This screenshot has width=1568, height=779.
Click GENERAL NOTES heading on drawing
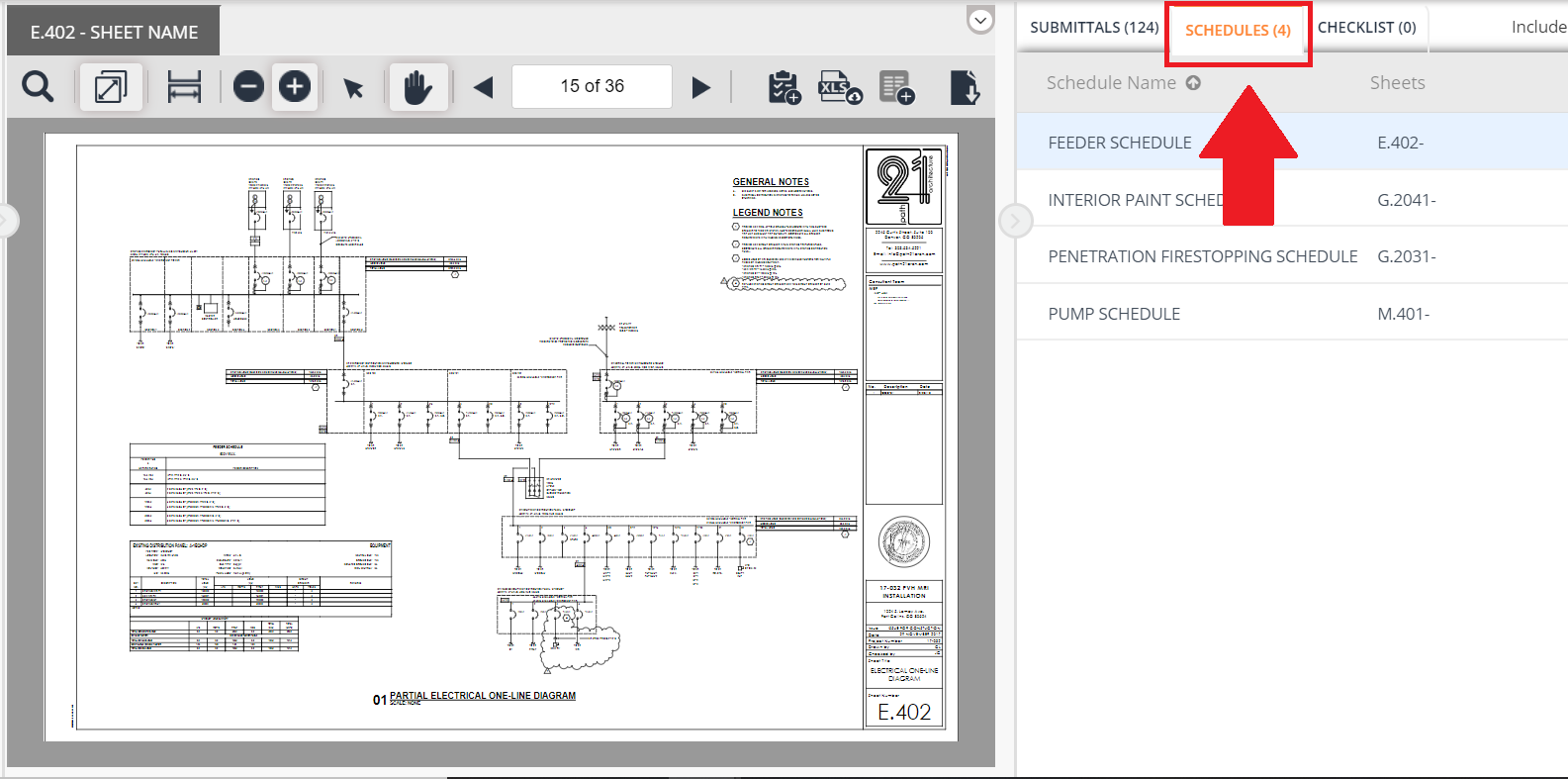pos(771,182)
